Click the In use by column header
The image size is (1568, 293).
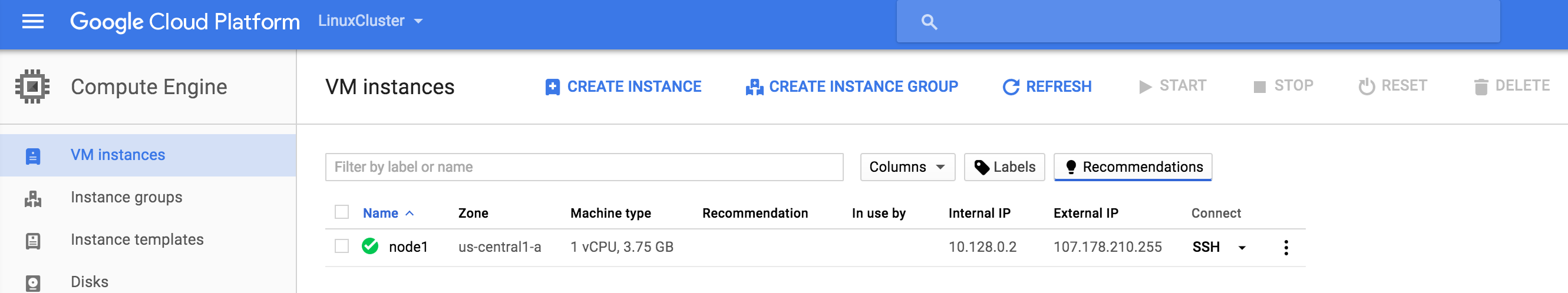coord(879,214)
